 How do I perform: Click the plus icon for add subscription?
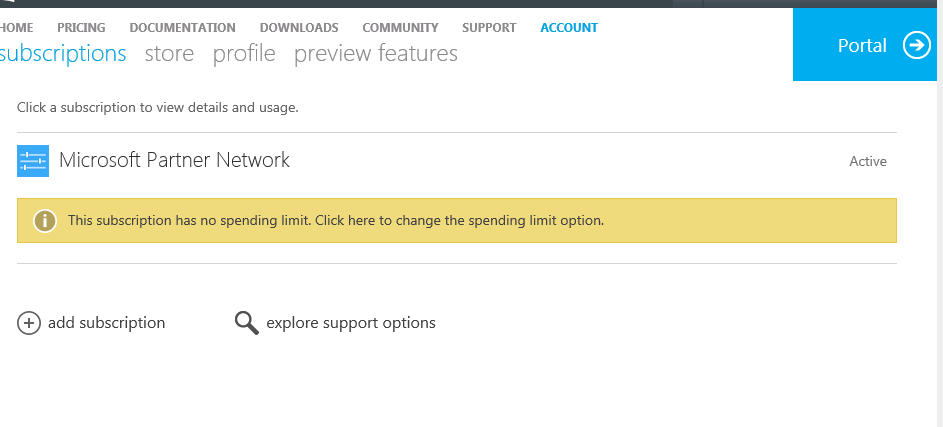[29, 323]
